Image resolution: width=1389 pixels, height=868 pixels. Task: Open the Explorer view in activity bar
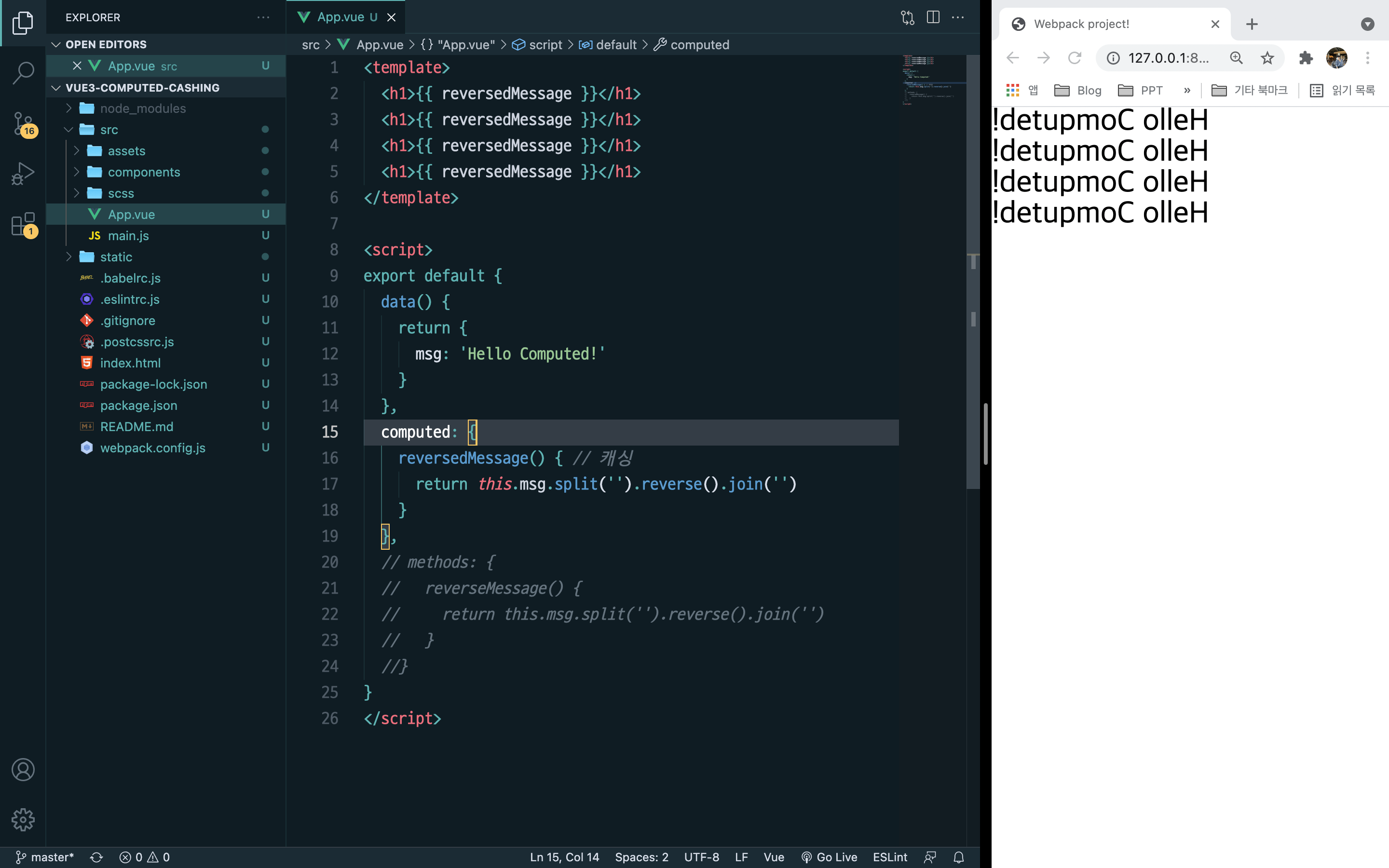point(23,23)
